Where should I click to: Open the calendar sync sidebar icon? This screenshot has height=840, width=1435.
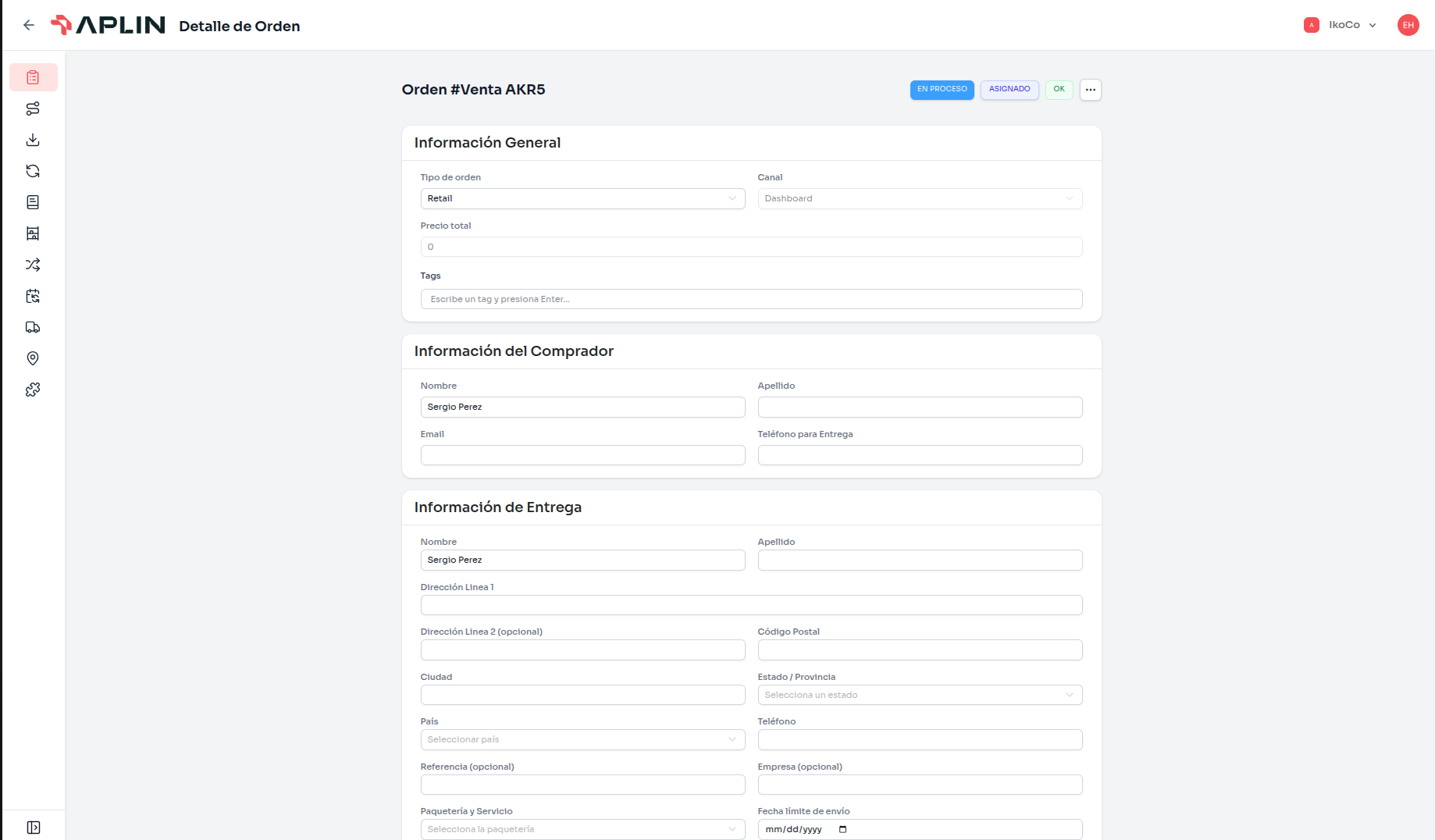[x=33, y=296]
